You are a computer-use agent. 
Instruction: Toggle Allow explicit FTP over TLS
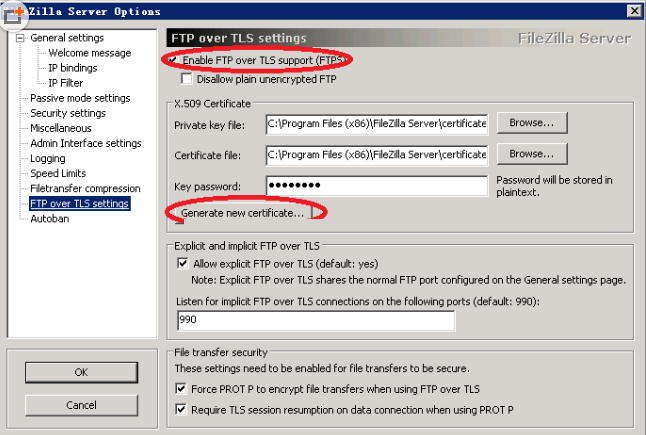tap(182, 263)
